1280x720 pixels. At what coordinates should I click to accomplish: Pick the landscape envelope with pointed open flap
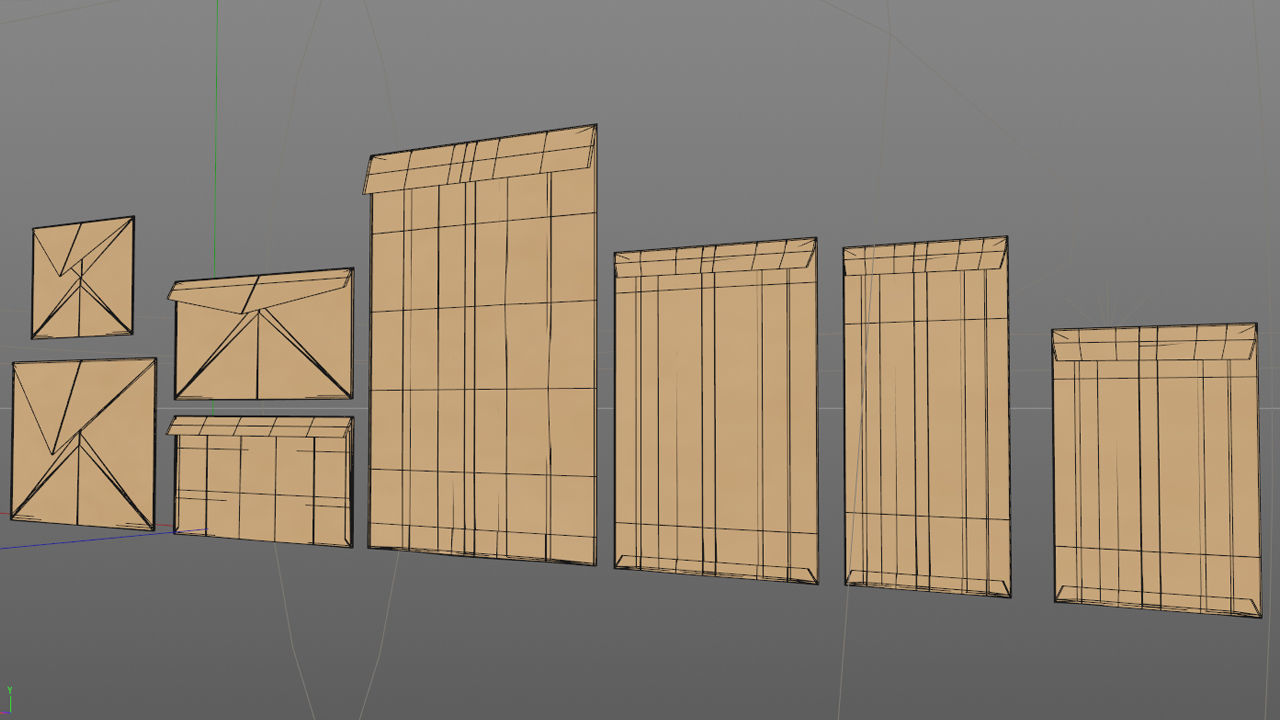click(261, 334)
